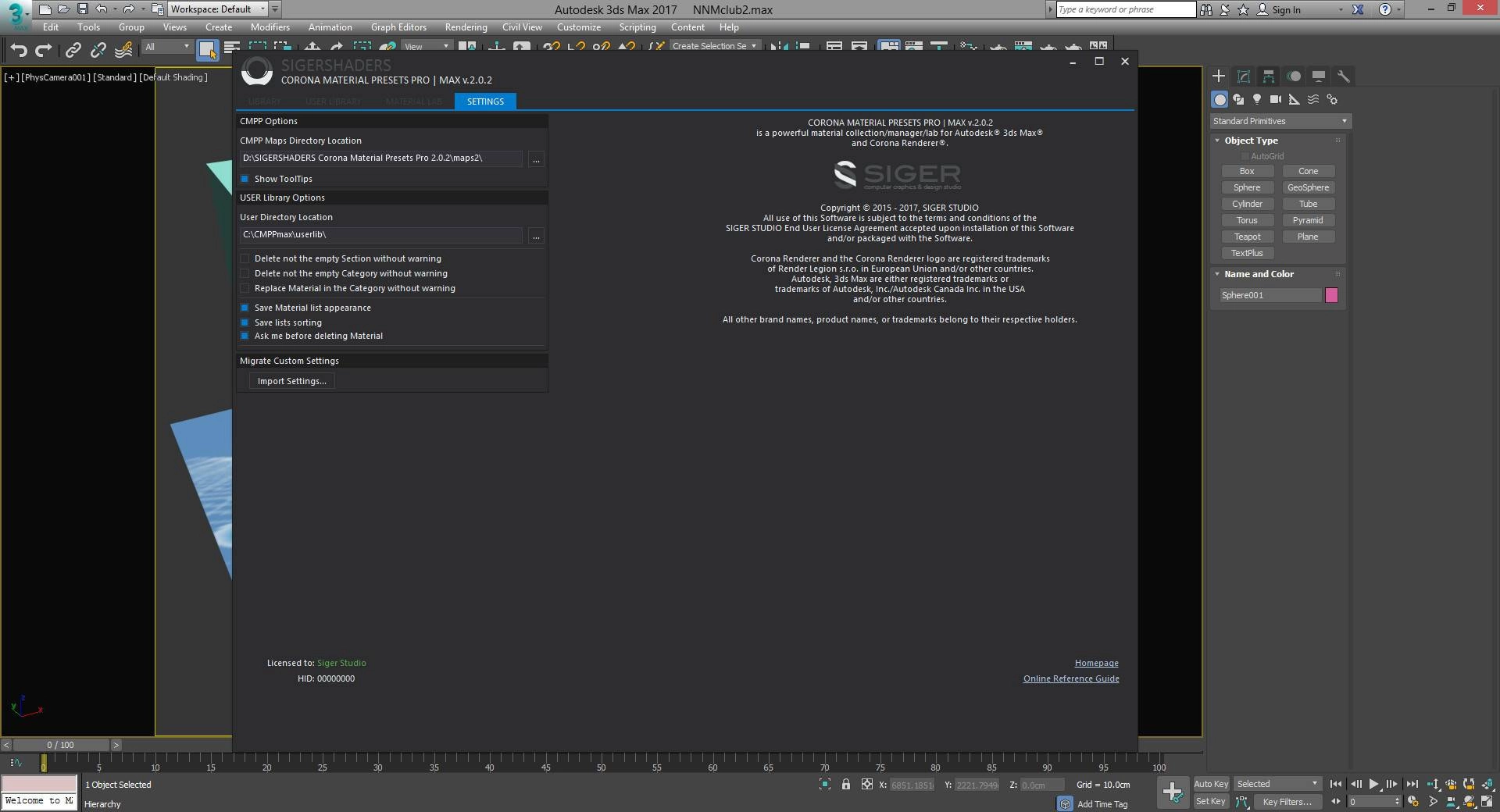Collapse the Object Type rollout

[1251, 141]
